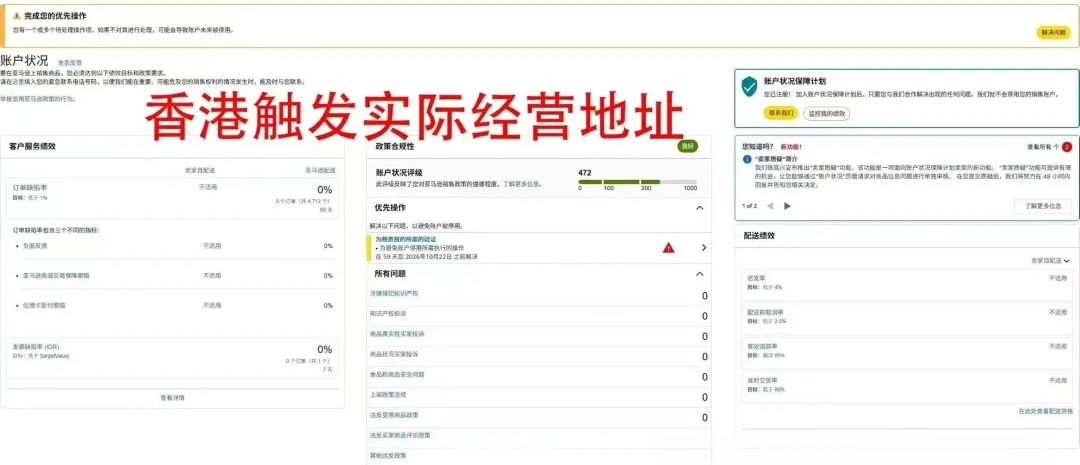Open the 卖家自配送 dropdown in 配送绩效
Image resolution: width=1080 pixels, height=465 pixels.
[x=1050, y=261]
